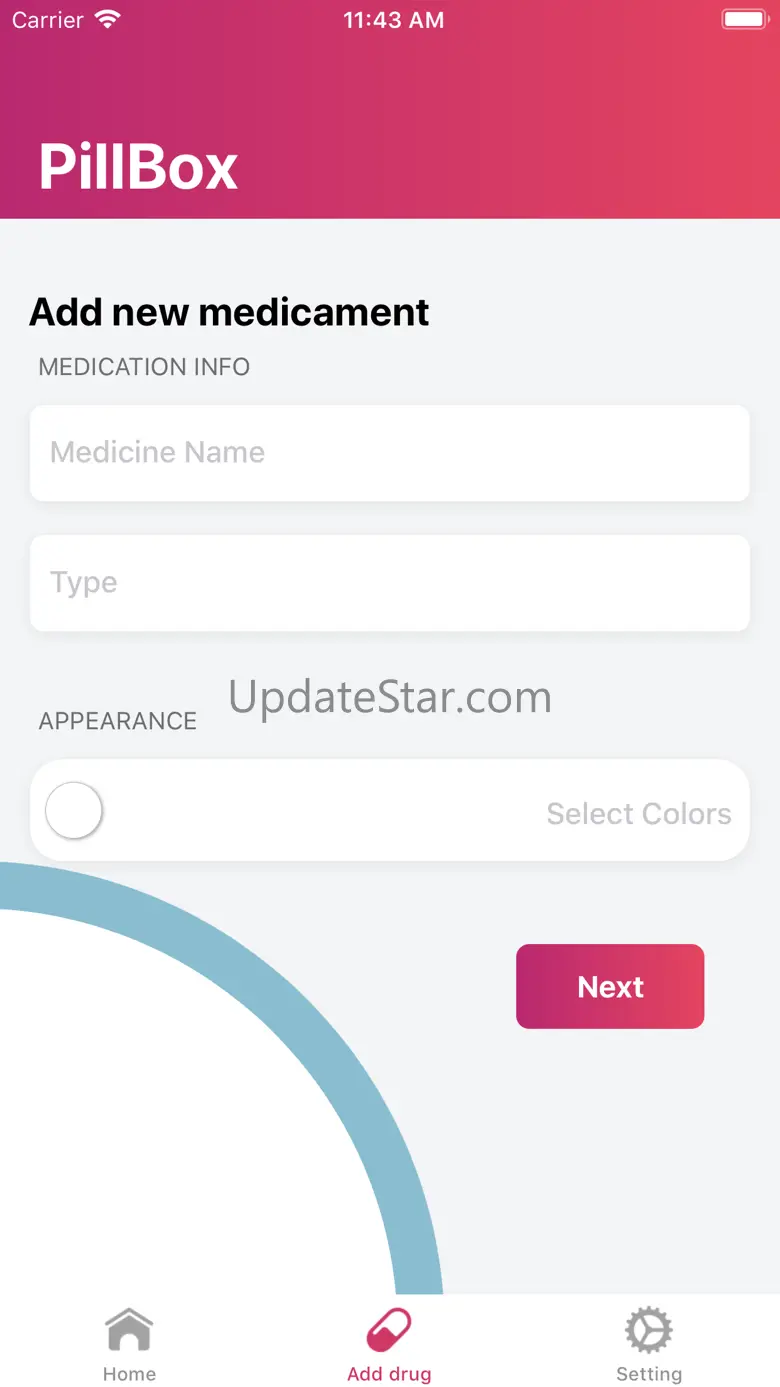
Task: Tap the 11:43 AM clock
Action: 393,20
